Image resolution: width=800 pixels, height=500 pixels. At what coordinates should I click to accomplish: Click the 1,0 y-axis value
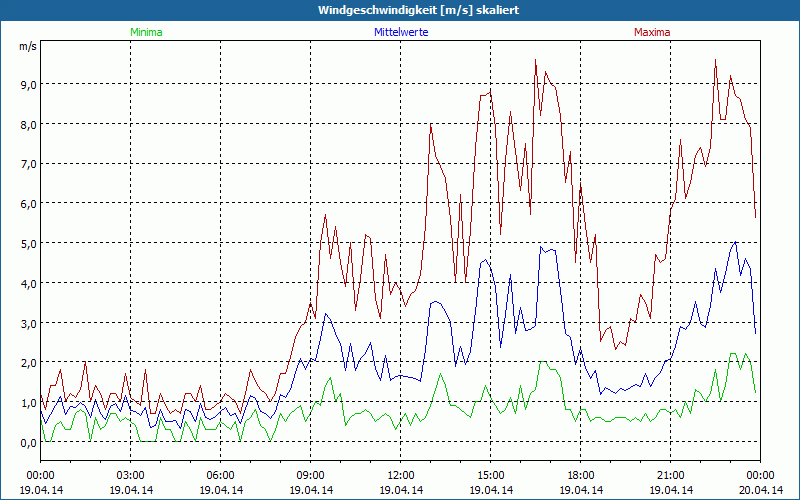(29, 403)
